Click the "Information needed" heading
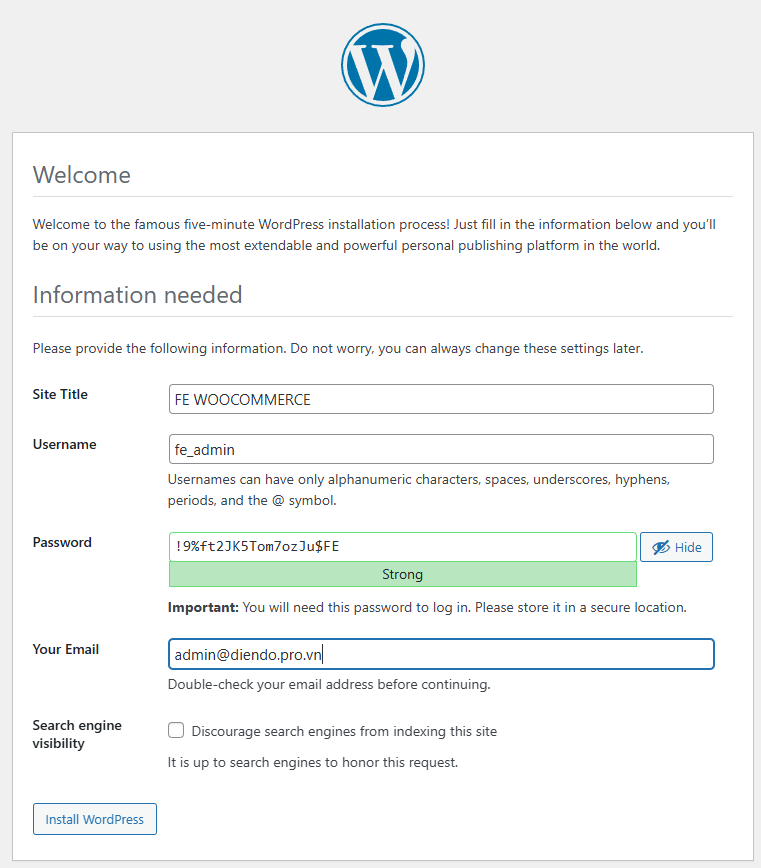The height and width of the screenshot is (868, 761). pyautogui.click(x=137, y=295)
